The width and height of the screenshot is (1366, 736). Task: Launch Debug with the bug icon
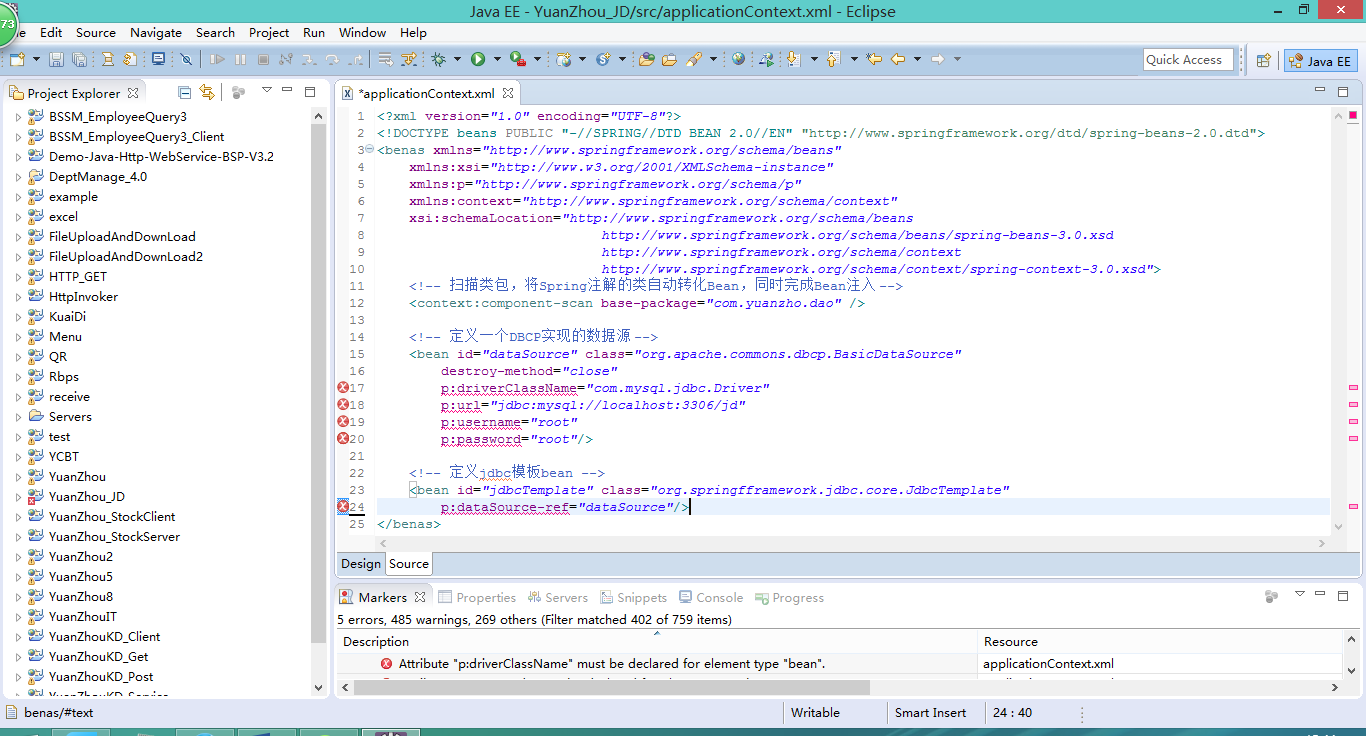click(439, 60)
